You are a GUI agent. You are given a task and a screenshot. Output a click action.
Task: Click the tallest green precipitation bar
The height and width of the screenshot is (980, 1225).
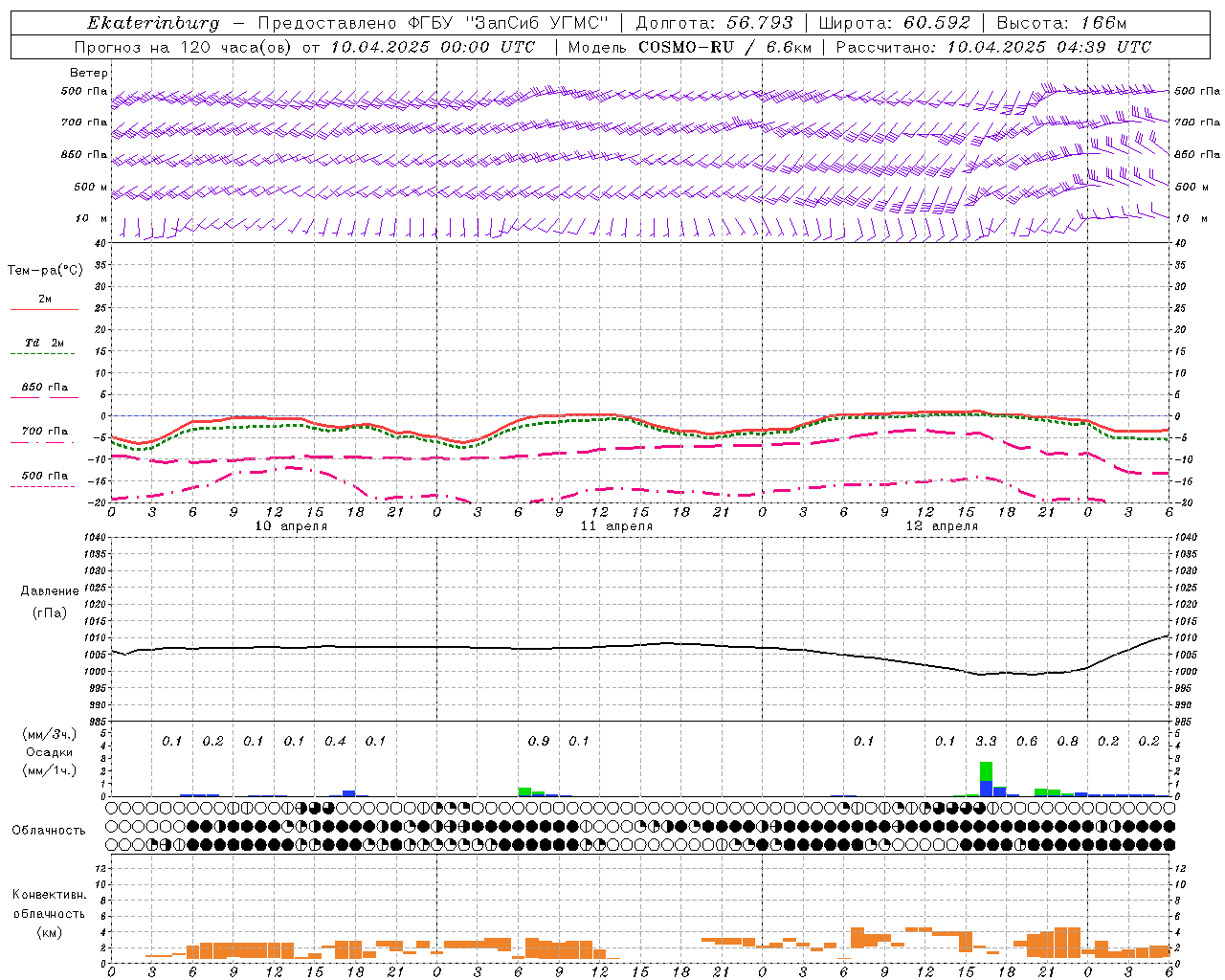point(986,771)
